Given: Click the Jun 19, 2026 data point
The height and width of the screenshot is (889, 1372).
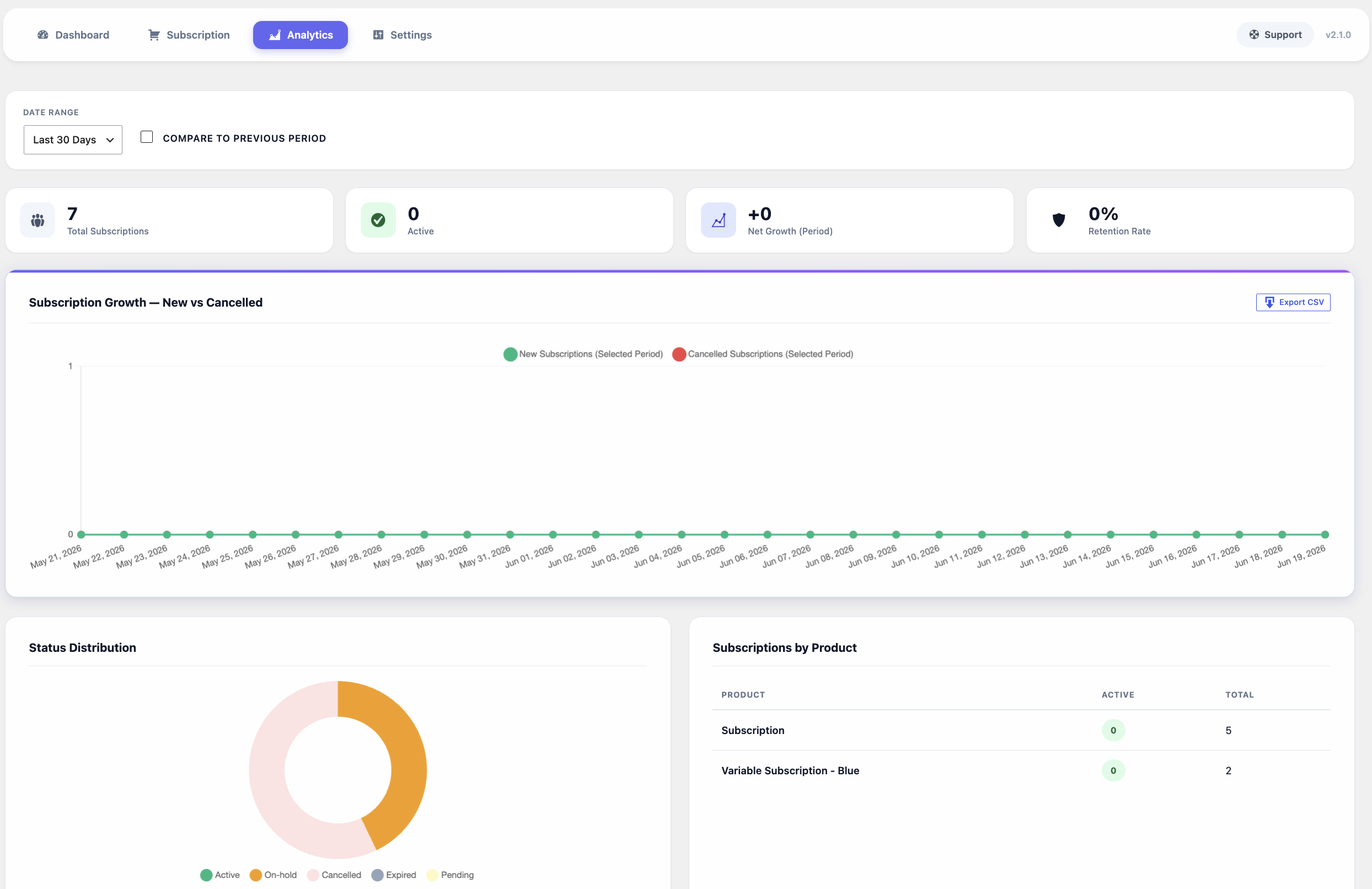Looking at the screenshot, I should click(x=1325, y=534).
